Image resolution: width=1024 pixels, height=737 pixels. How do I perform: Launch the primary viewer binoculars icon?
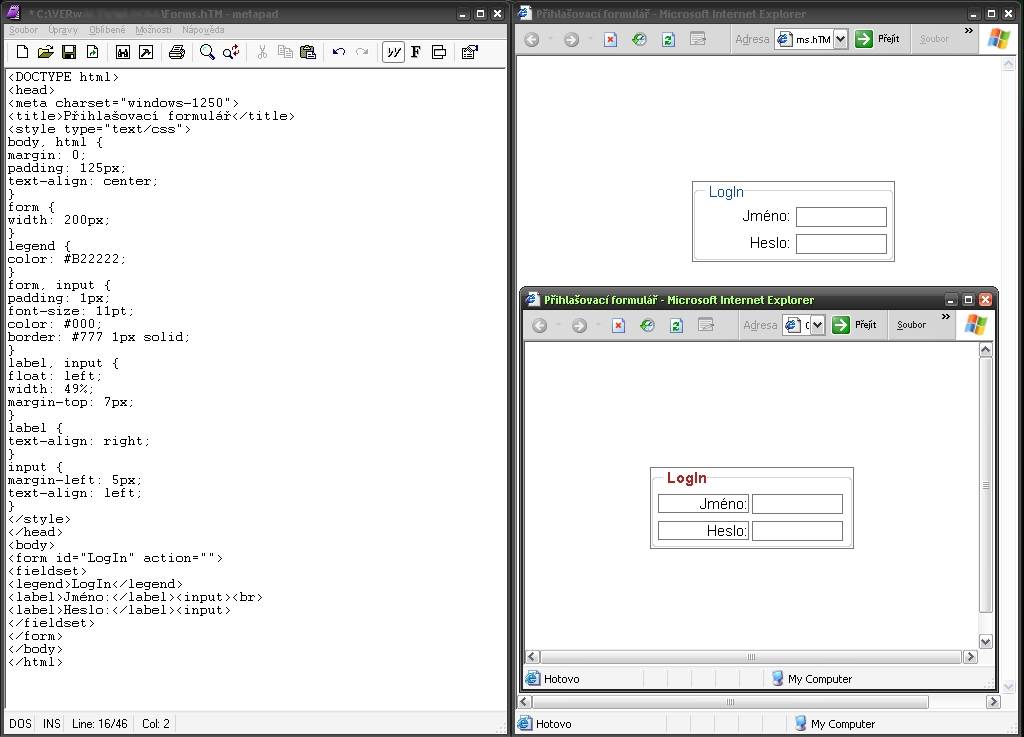(x=122, y=52)
